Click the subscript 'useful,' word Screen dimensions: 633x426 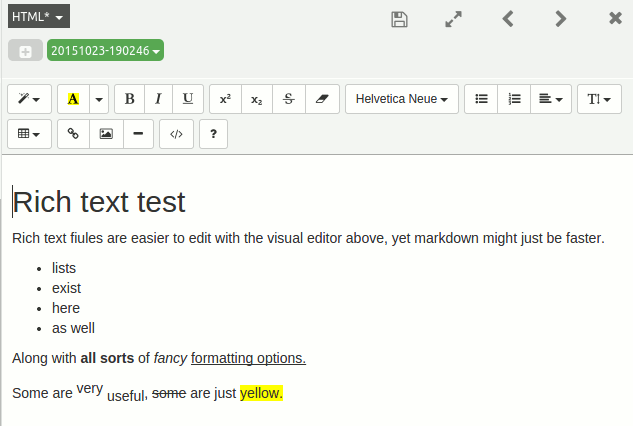(127, 396)
